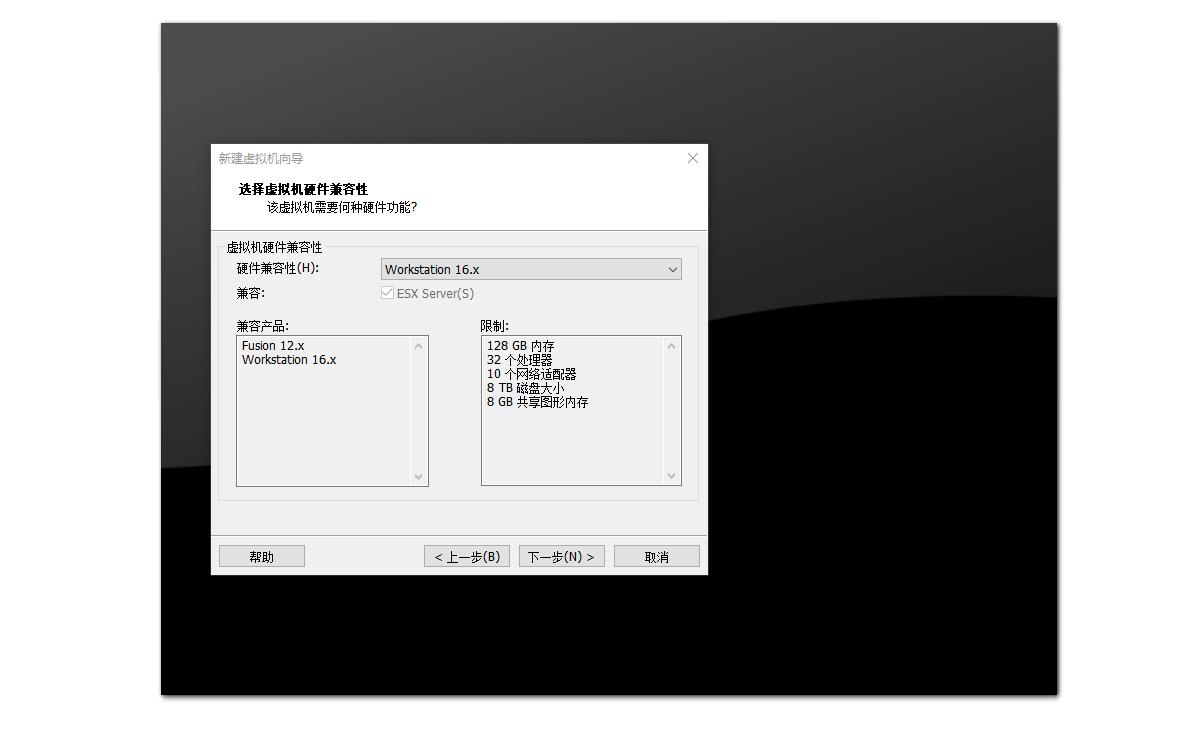Viewport: 1192px width, 736px height.
Task: Click the 兼容产品 list scrollbar track
Action: [x=418, y=410]
